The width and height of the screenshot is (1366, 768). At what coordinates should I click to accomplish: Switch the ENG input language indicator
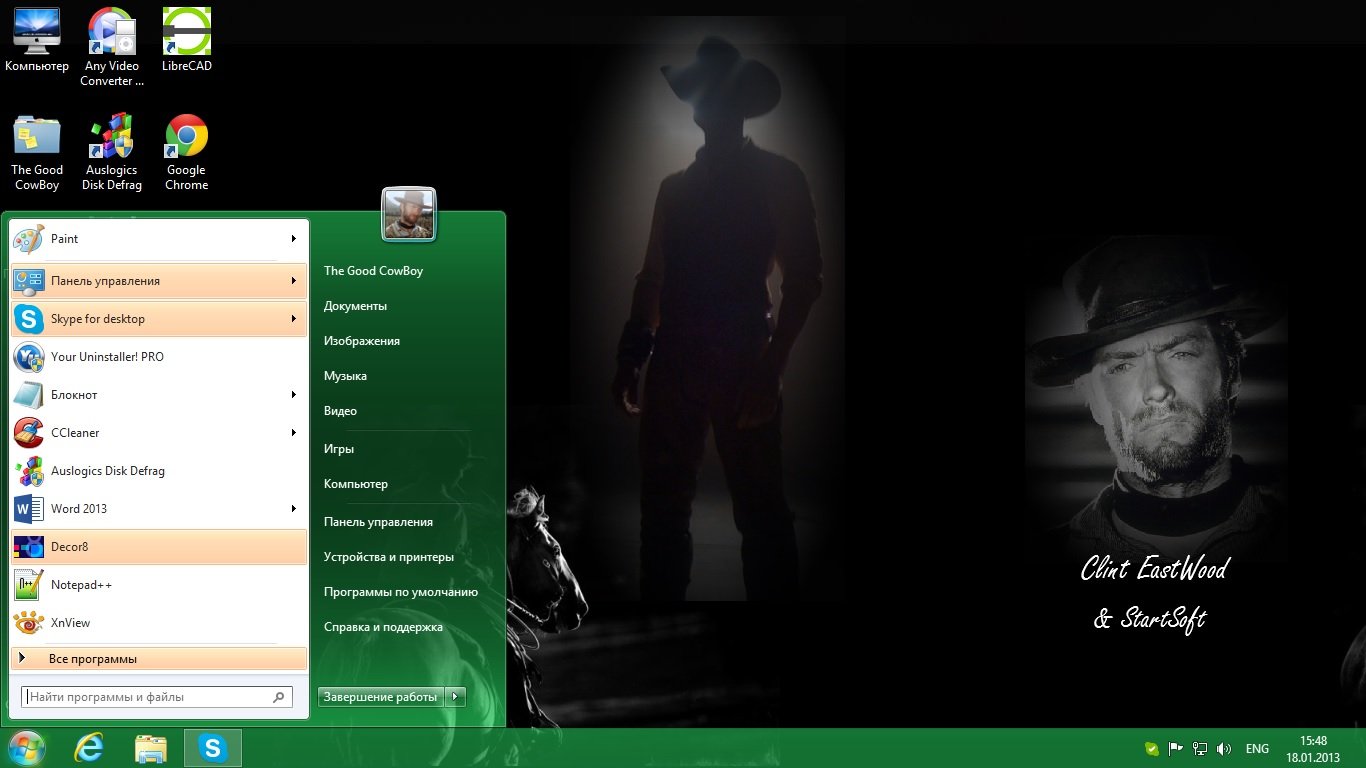click(x=1257, y=749)
